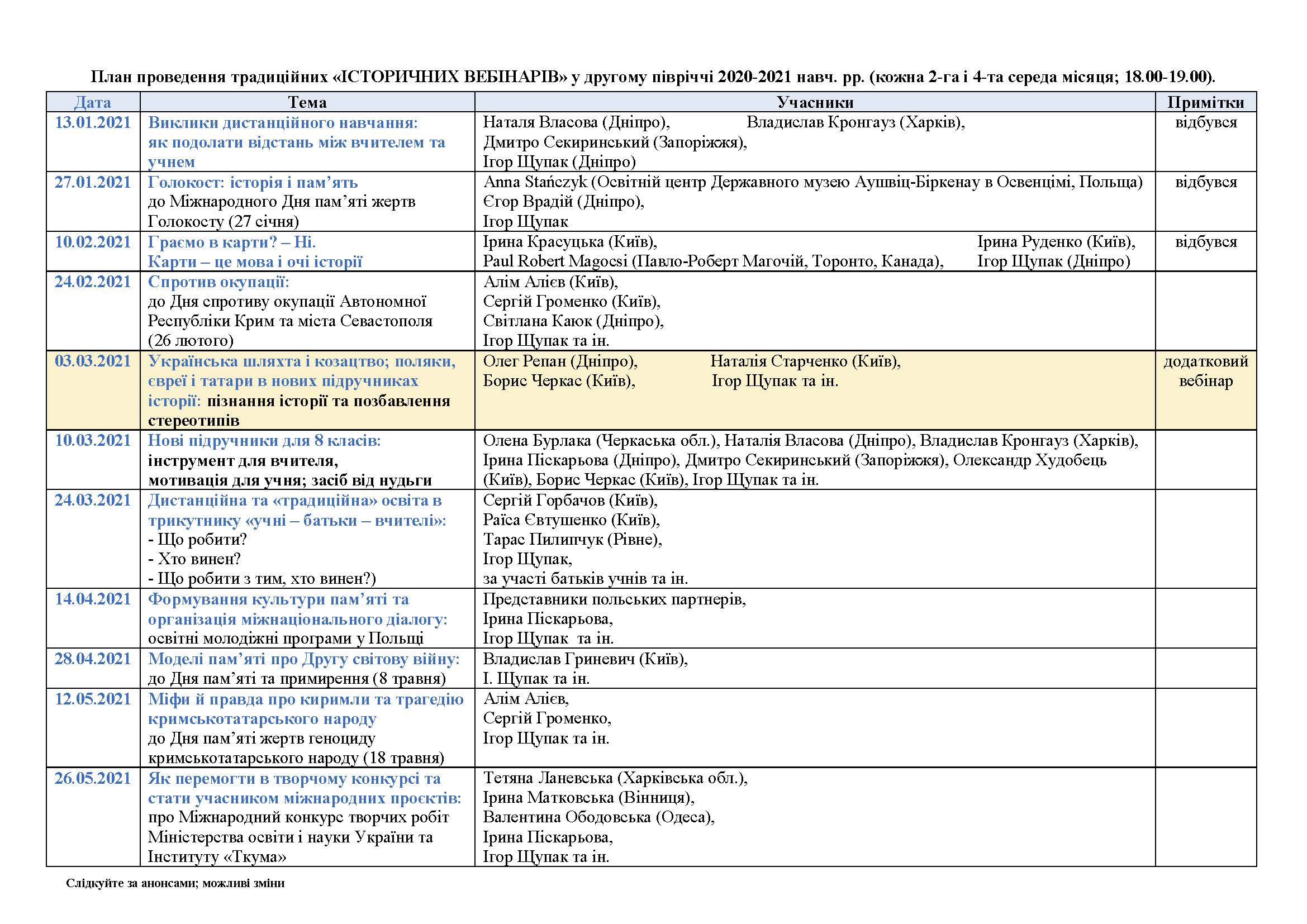Click topic "Голокост: історія і пам'ять"
Screen dimensions: 1307x924
[x=253, y=182]
